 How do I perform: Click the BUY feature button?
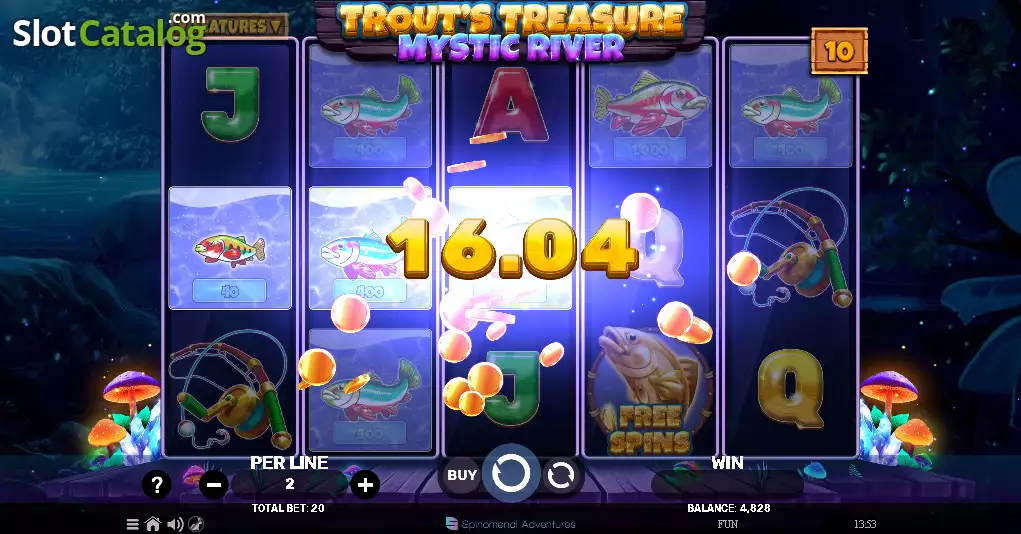[x=462, y=475]
